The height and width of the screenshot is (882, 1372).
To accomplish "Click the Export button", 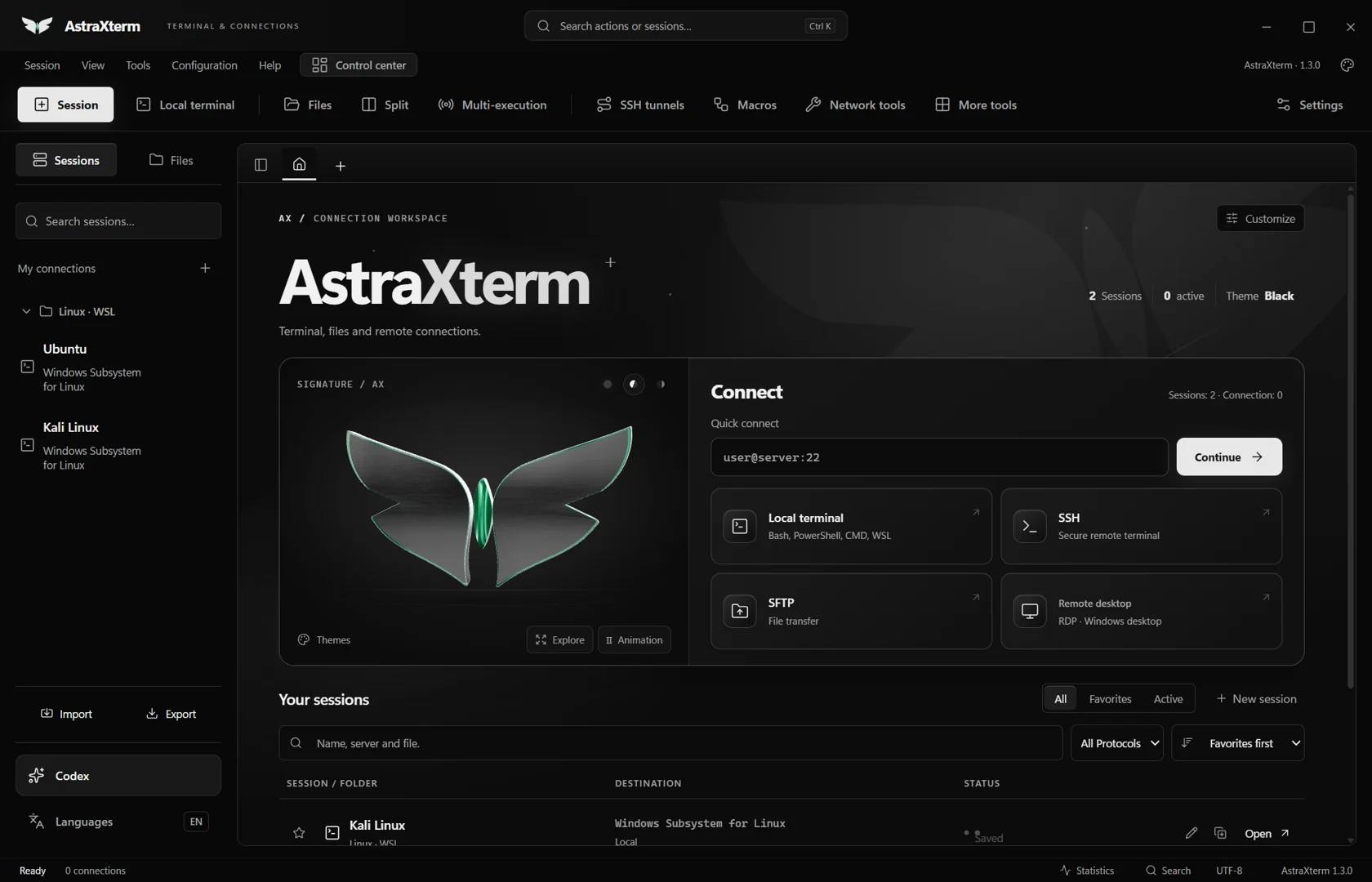I will click(171, 714).
